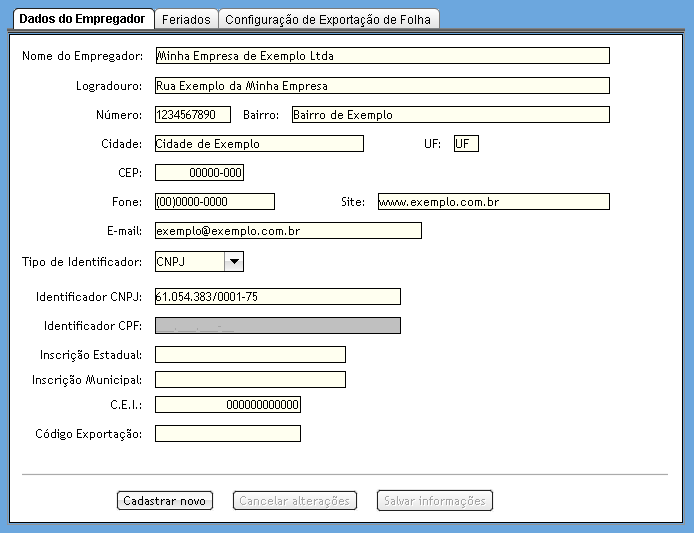
Task: Open the Tipo de Identificador dropdown arrow
Action: point(233,262)
